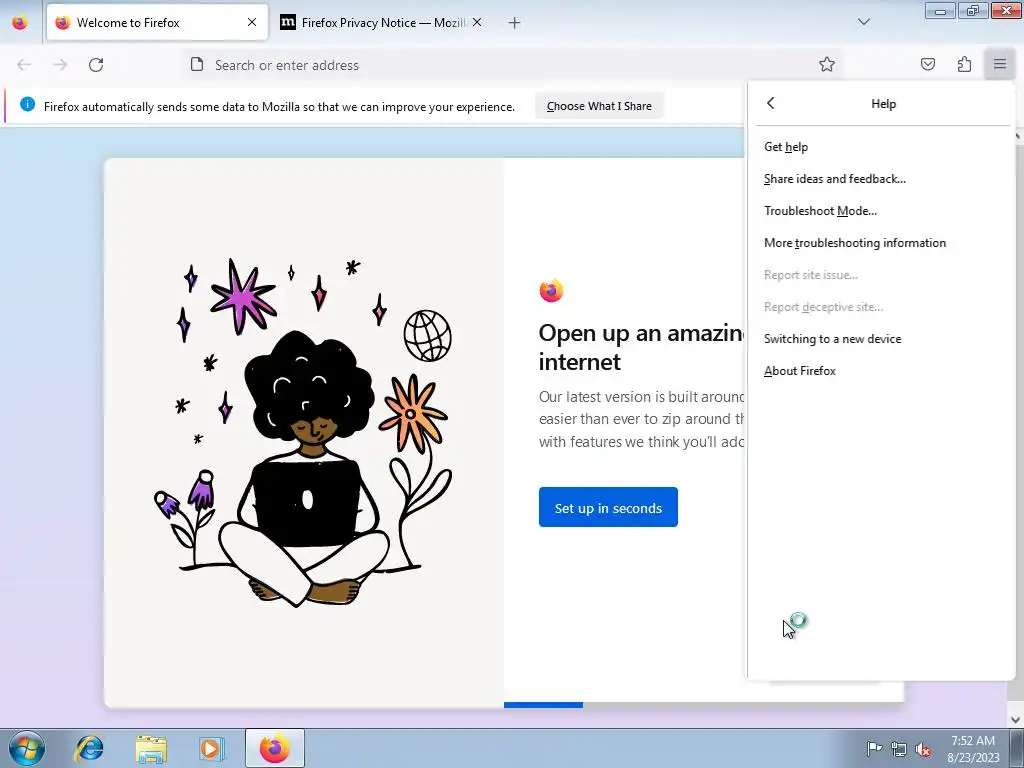
Task: Open More troubleshooting information
Action: 882,243
